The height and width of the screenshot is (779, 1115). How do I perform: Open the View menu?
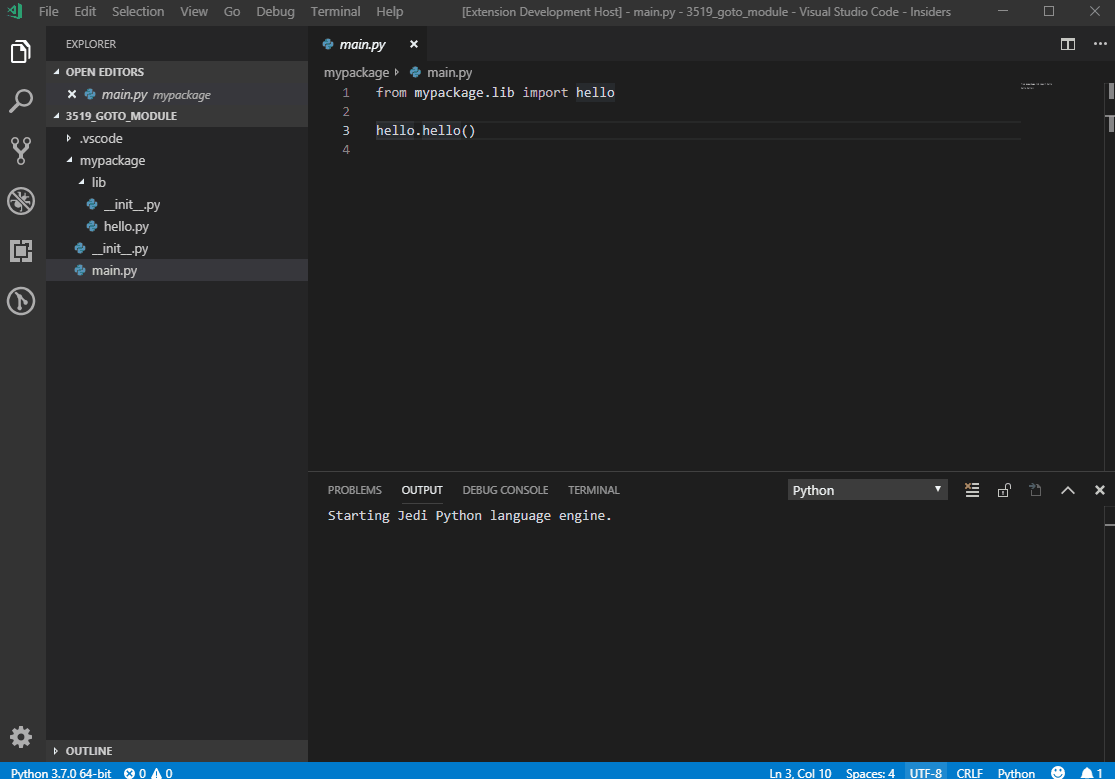(193, 11)
